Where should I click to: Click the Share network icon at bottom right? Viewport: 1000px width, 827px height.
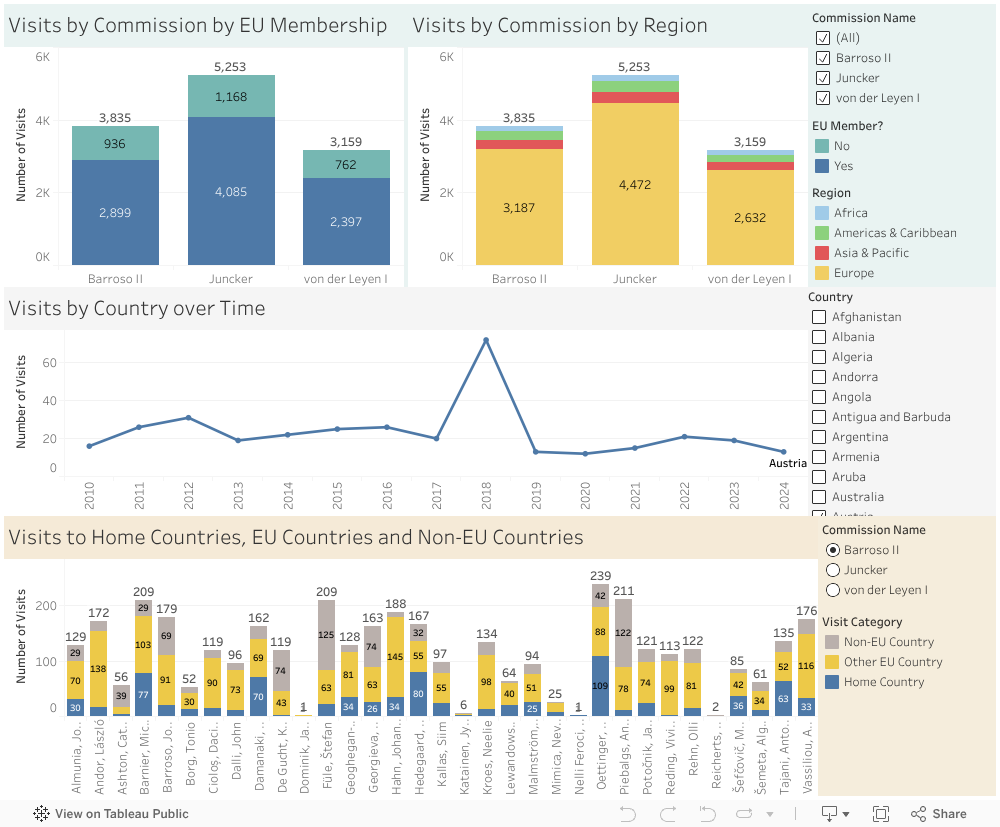pyautogui.click(x=918, y=813)
